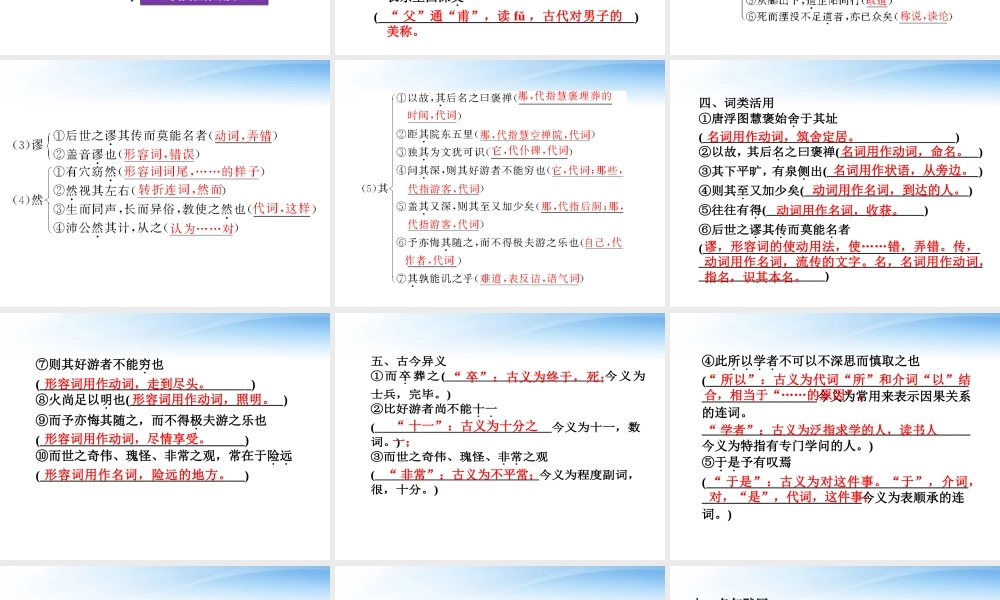The height and width of the screenshot is (600, 1000).
Task: Click the red annotation 转折连词,然而
Action: (180, 190)
